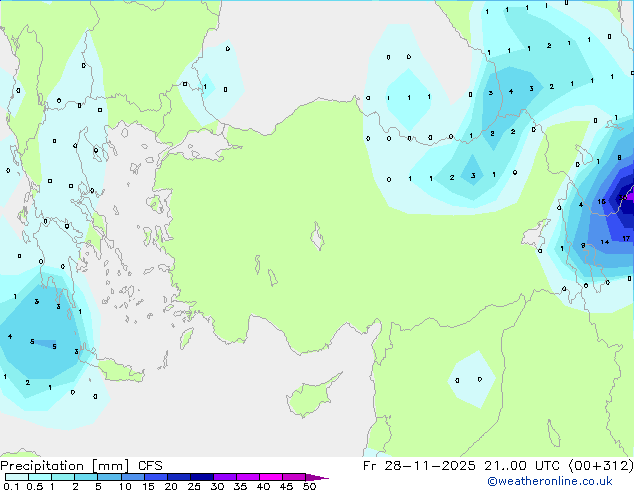Click the 'Fr 28-11-2025 21..00 UTC (00+312)' timestamp

[x=498, y=466]
